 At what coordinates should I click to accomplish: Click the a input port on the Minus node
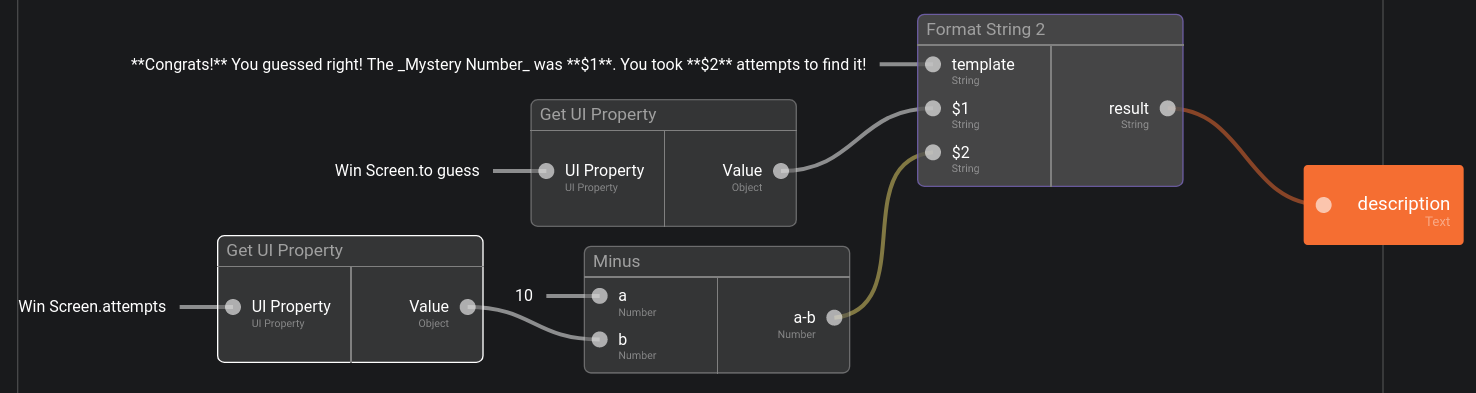point(599,295)
